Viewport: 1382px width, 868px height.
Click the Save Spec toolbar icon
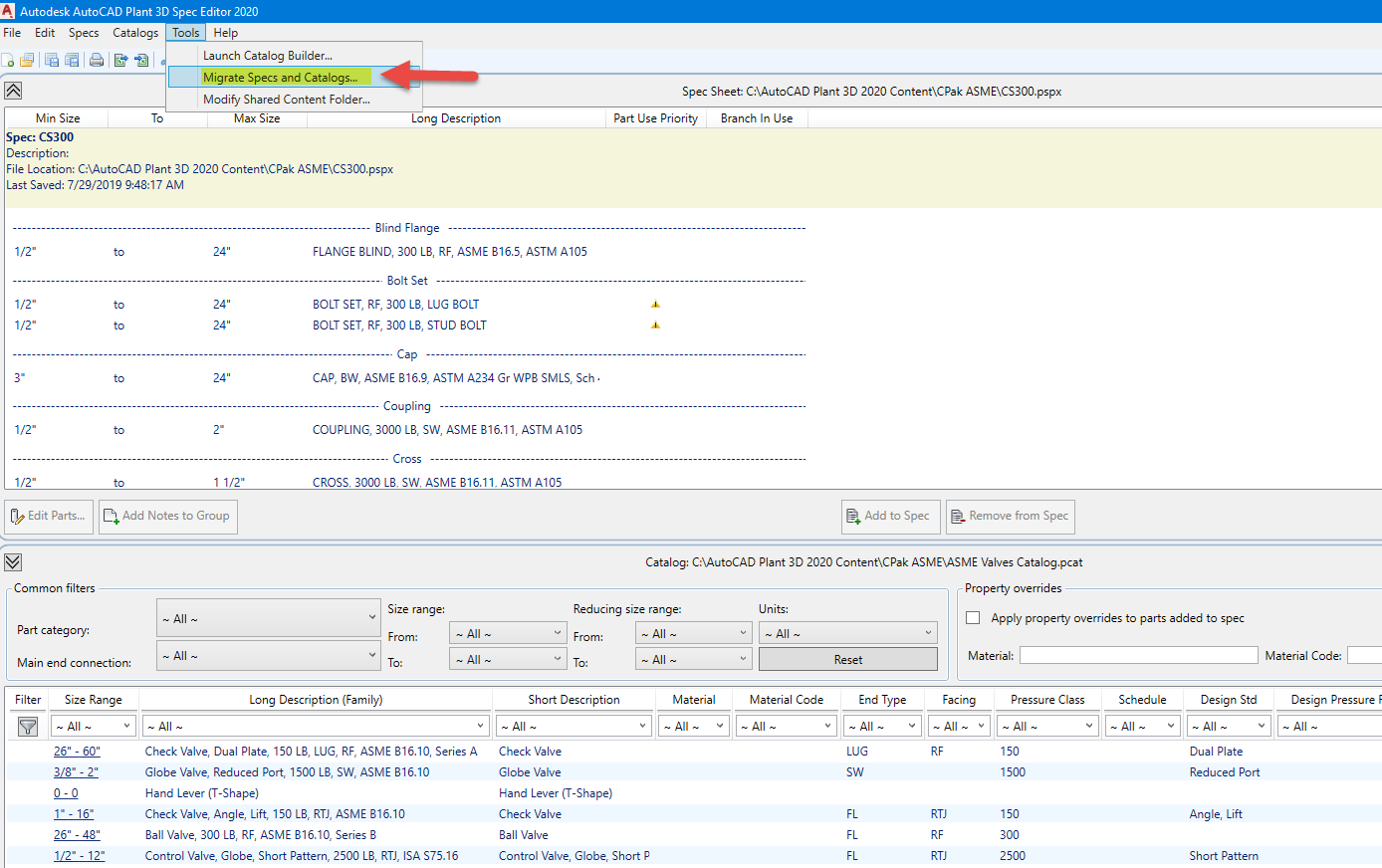[x=52, y=61]
